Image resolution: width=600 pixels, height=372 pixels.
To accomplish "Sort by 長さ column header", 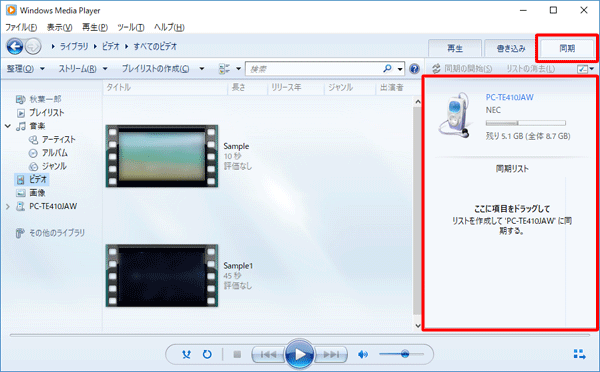I will (248, 88).
